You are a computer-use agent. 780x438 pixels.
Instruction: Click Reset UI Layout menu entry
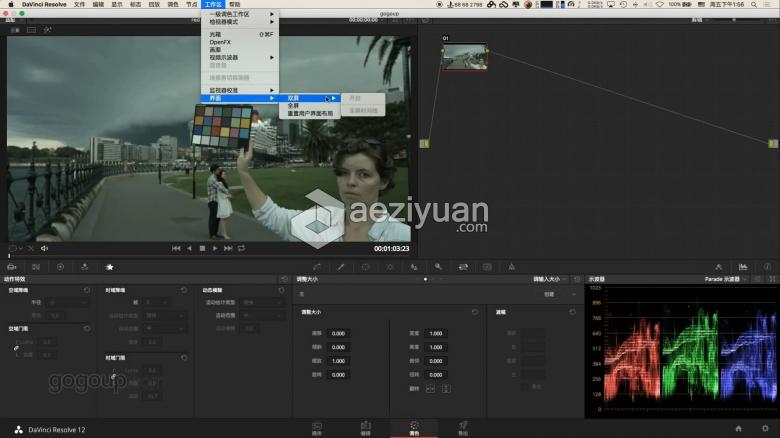(x=312, y=113)
